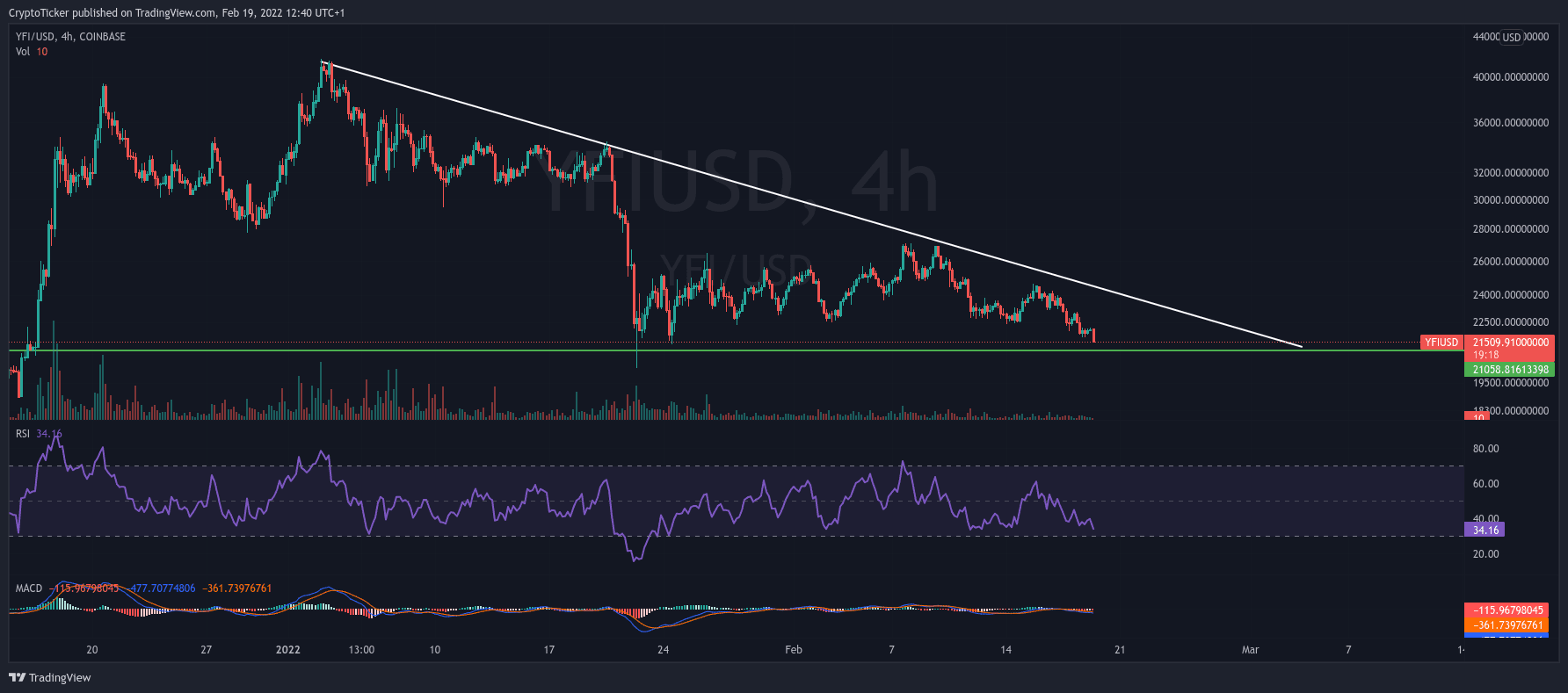Click the Feb marker on the time axis

click(x=793, y=650)
